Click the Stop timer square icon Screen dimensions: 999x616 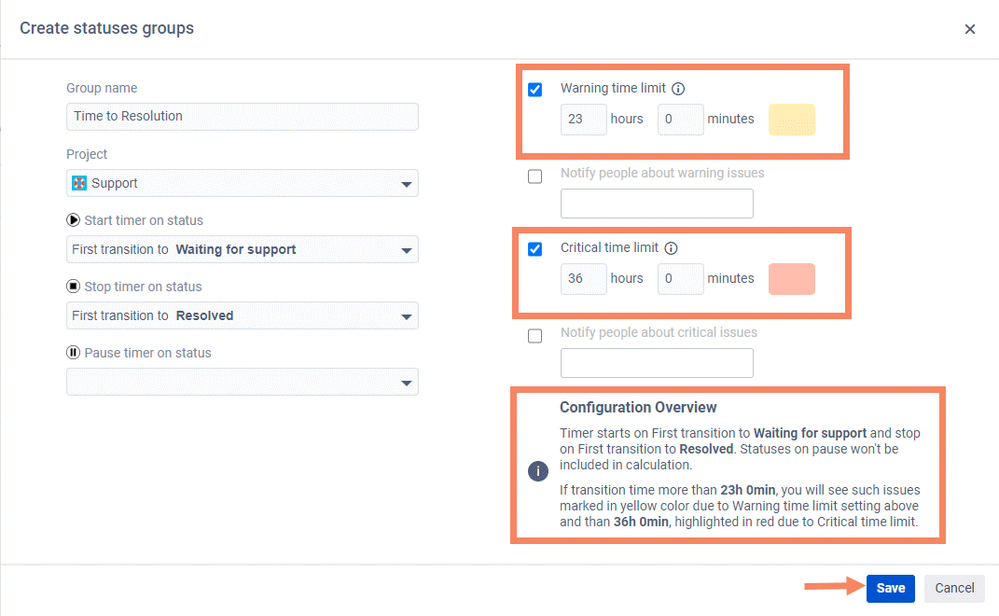(x=73, y=286)
